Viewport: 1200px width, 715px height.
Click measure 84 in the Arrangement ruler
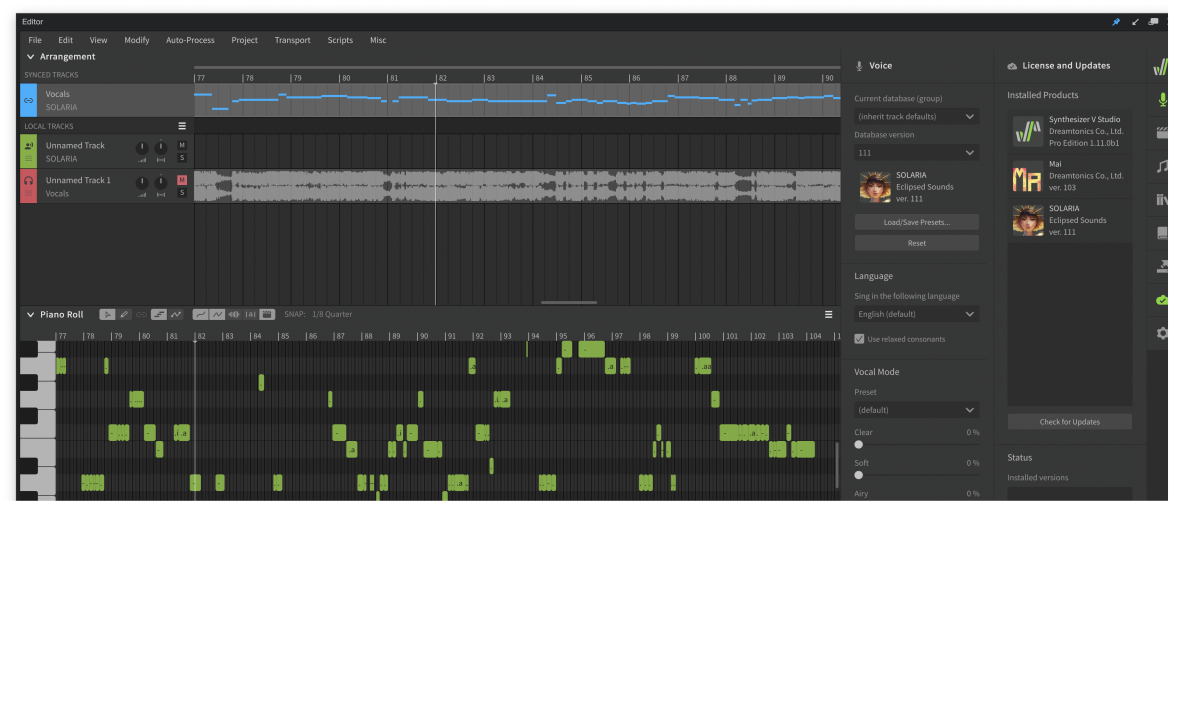click(x=538, y=77)
